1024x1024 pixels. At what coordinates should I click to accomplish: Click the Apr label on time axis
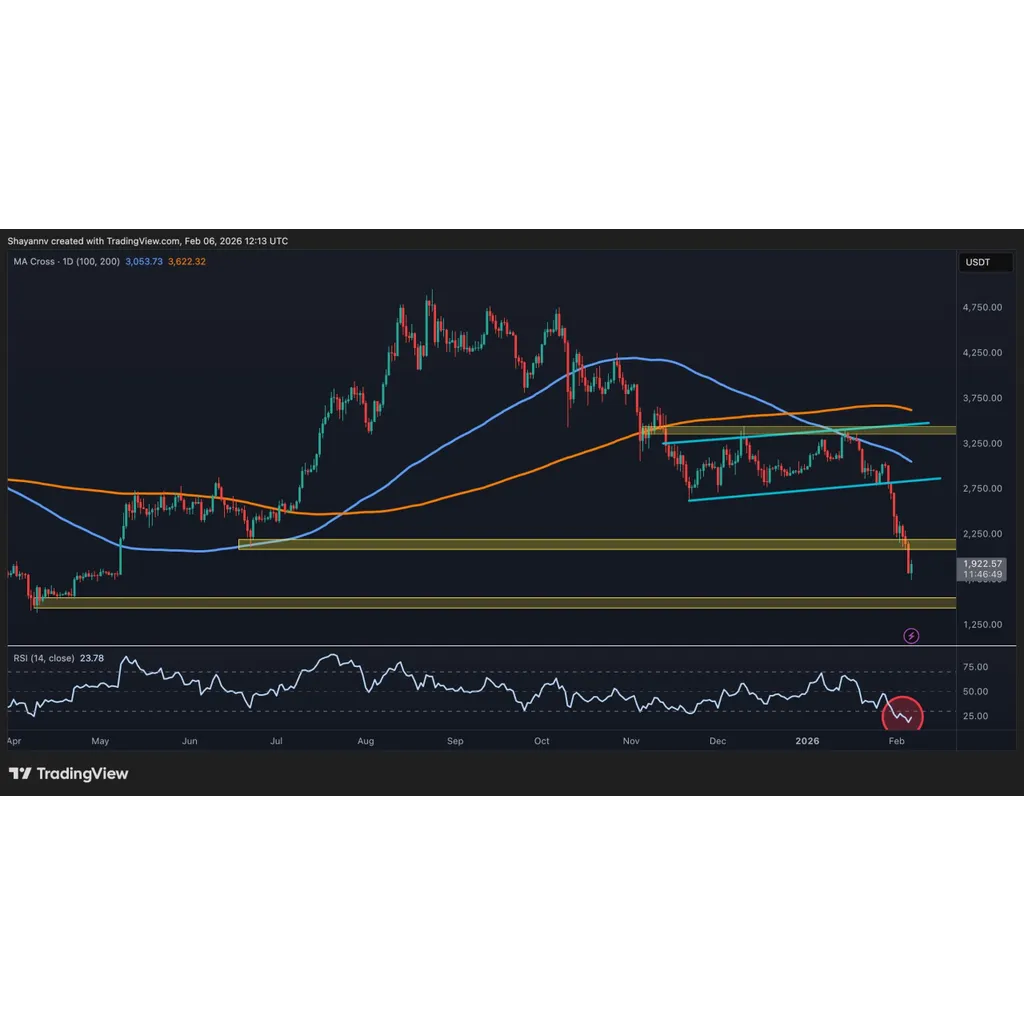14,741
